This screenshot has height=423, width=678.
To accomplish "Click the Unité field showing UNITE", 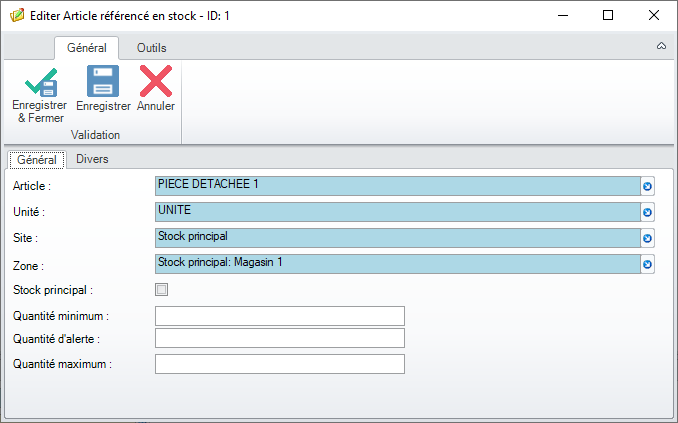I will click(x=398, y=212).
